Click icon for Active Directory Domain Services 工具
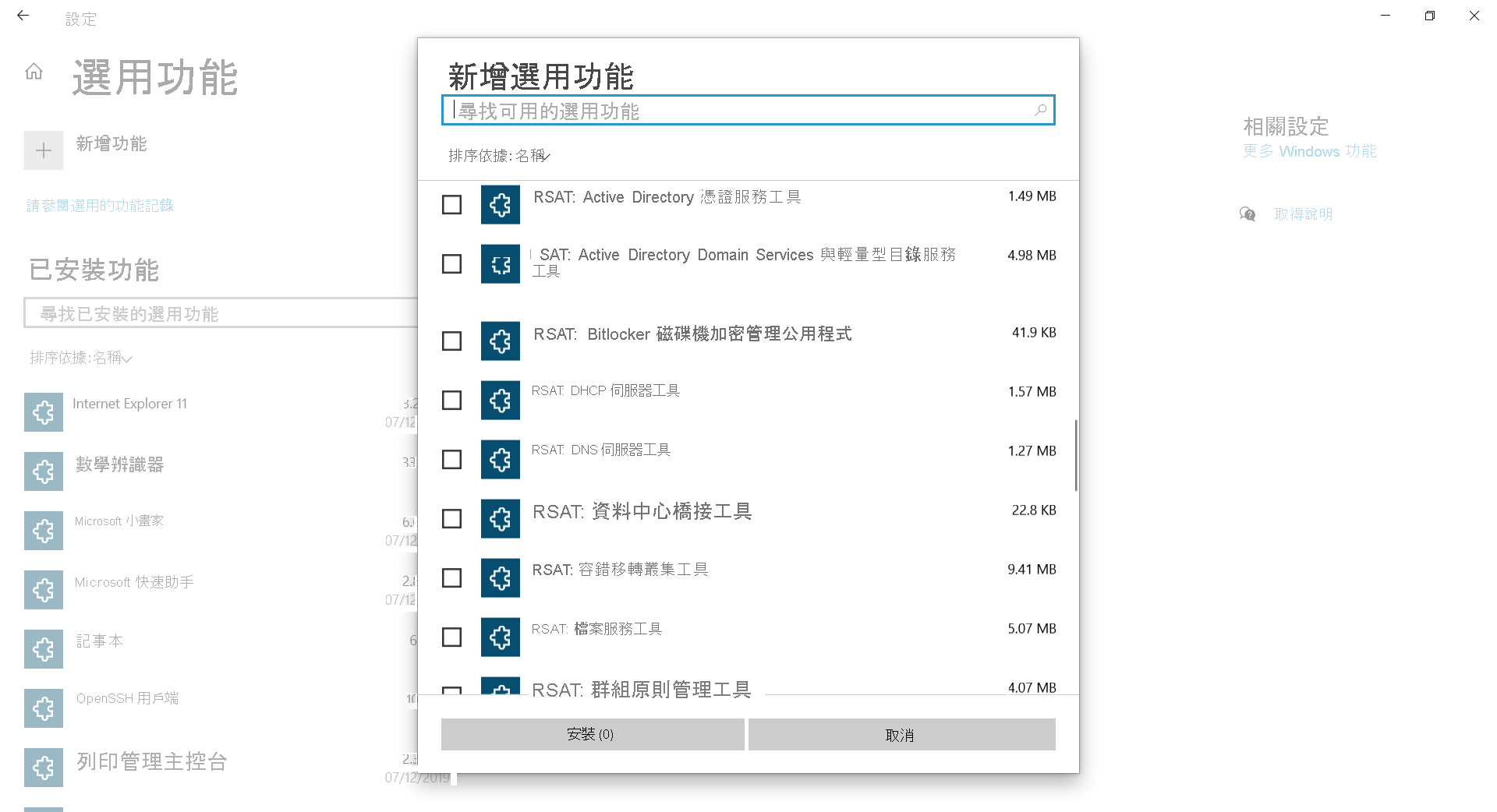The image size is (1497, 812). [501, 264]
